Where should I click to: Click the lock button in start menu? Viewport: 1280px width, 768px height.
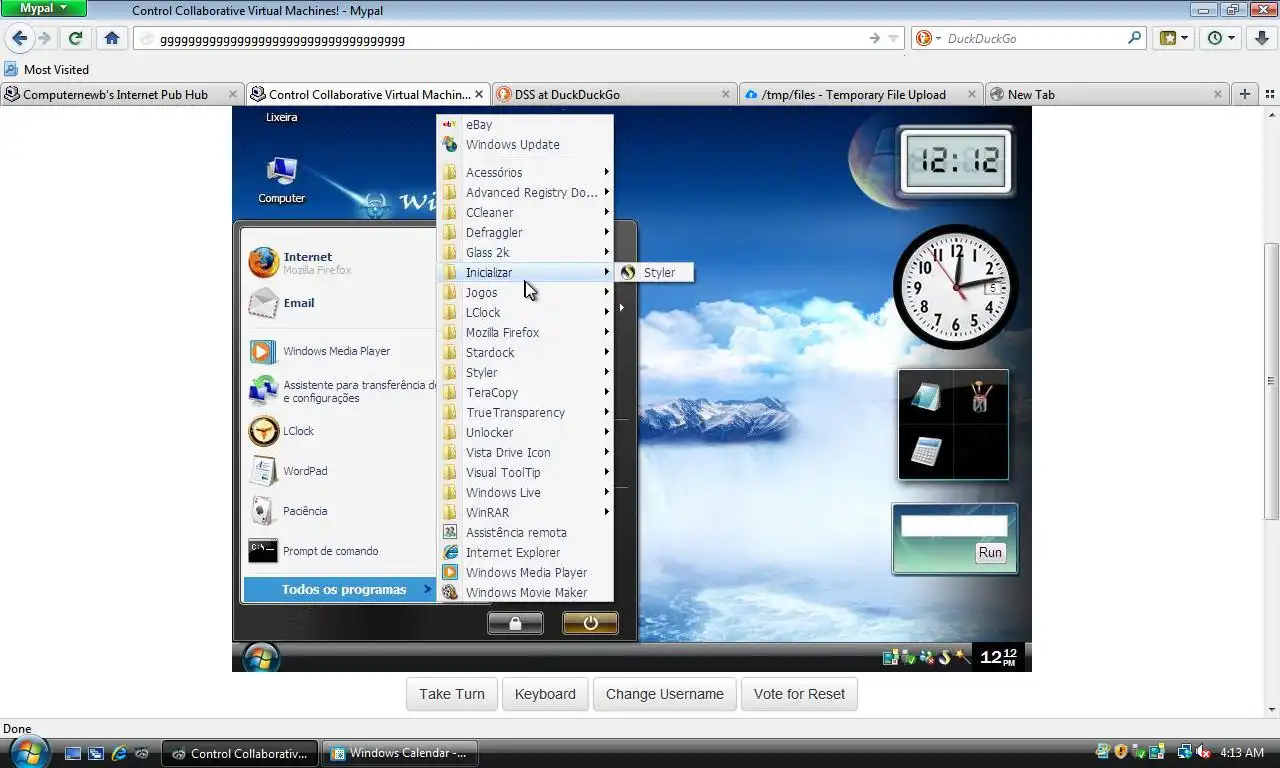point(515,623)
